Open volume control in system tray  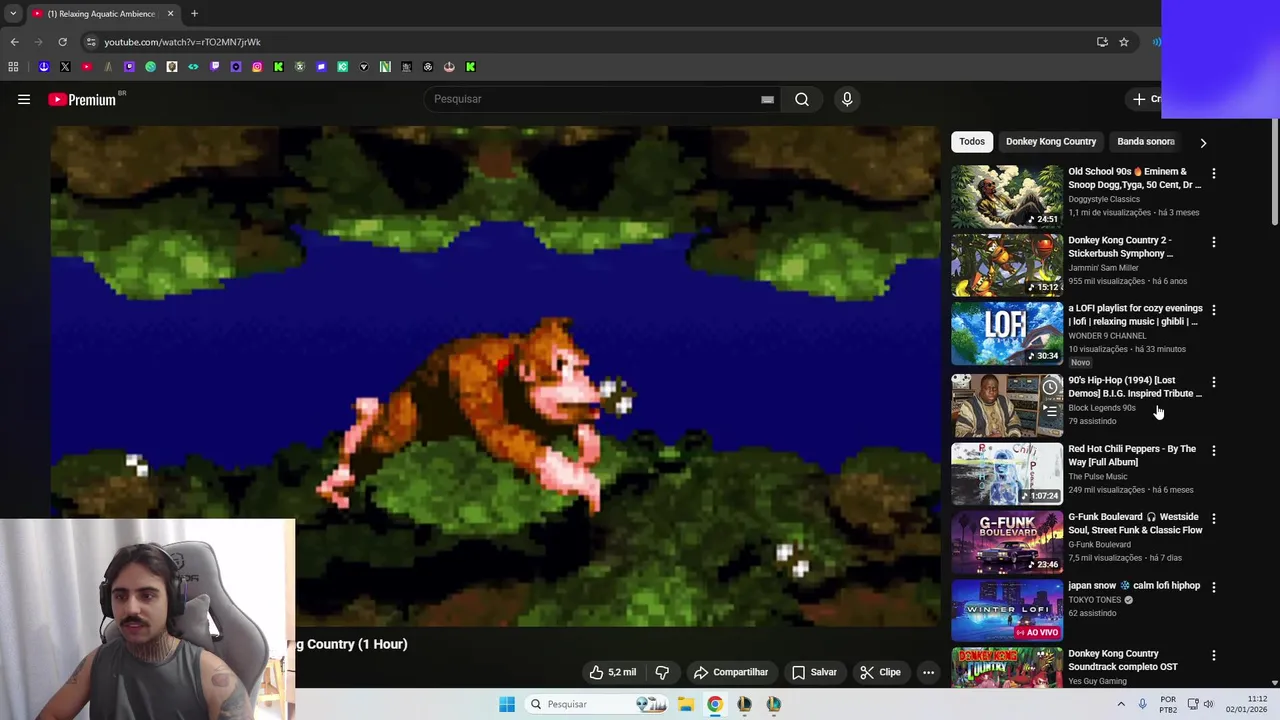(x=1208, y=704)
